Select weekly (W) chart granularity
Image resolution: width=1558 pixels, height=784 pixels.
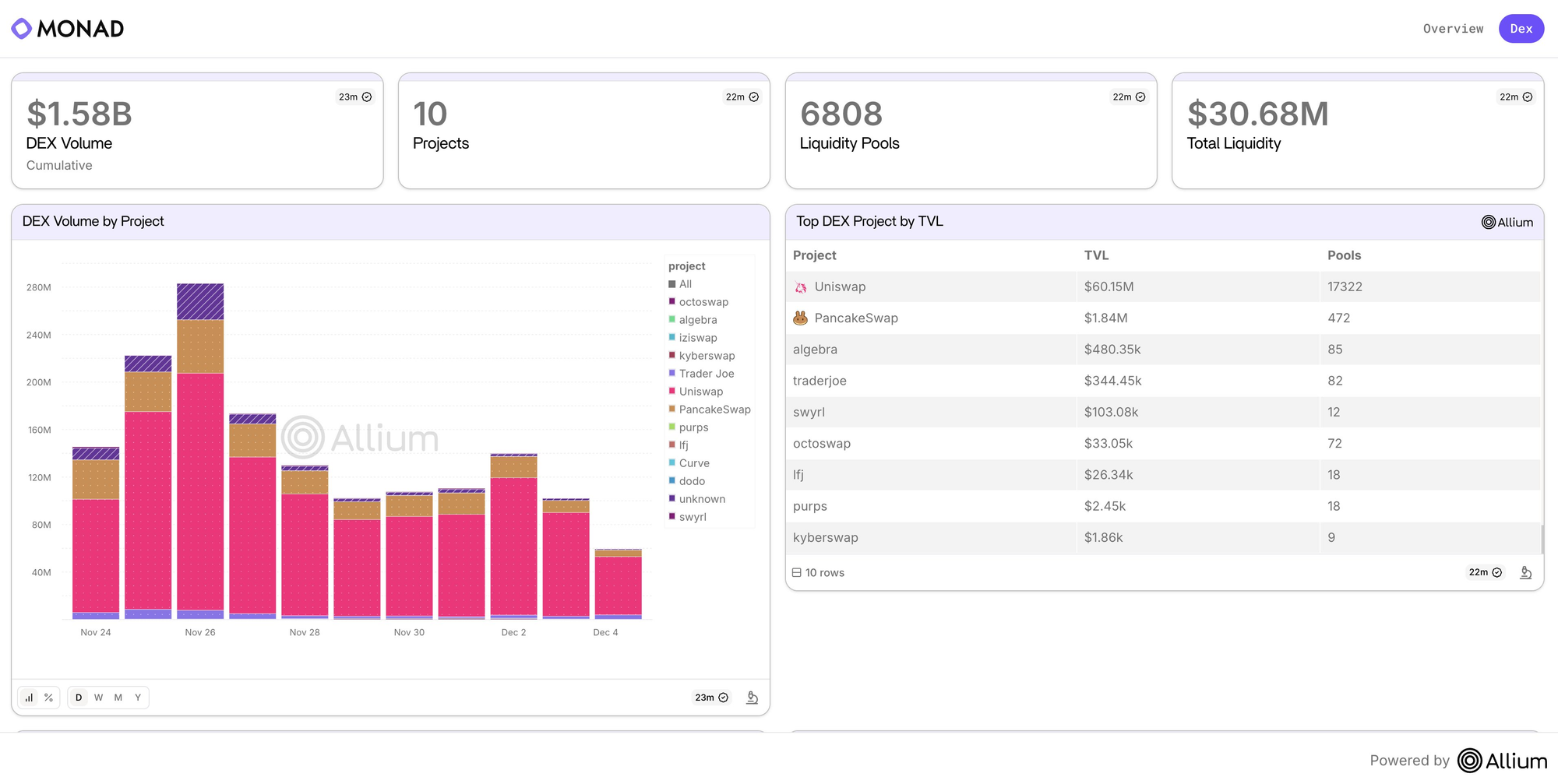click(x=98, y=698)
